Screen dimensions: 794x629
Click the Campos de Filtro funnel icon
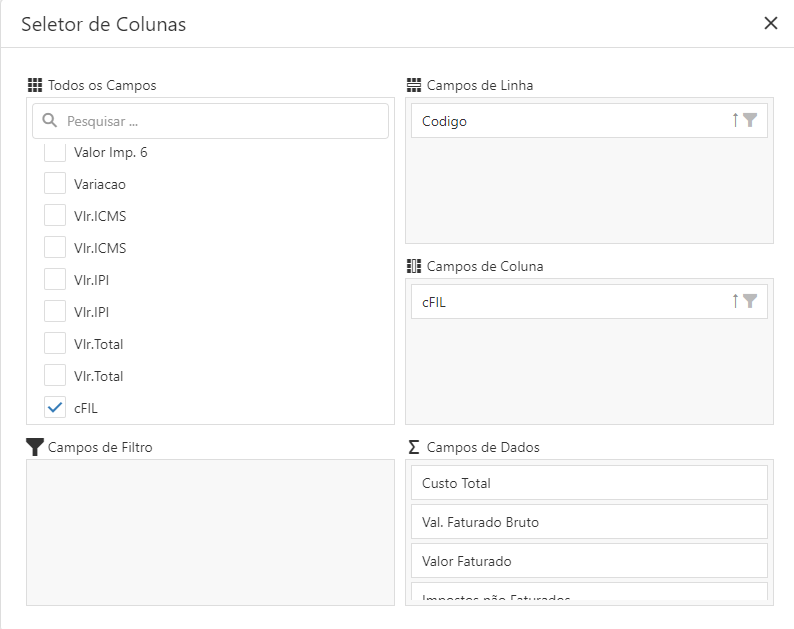click(x=35, y=447)
